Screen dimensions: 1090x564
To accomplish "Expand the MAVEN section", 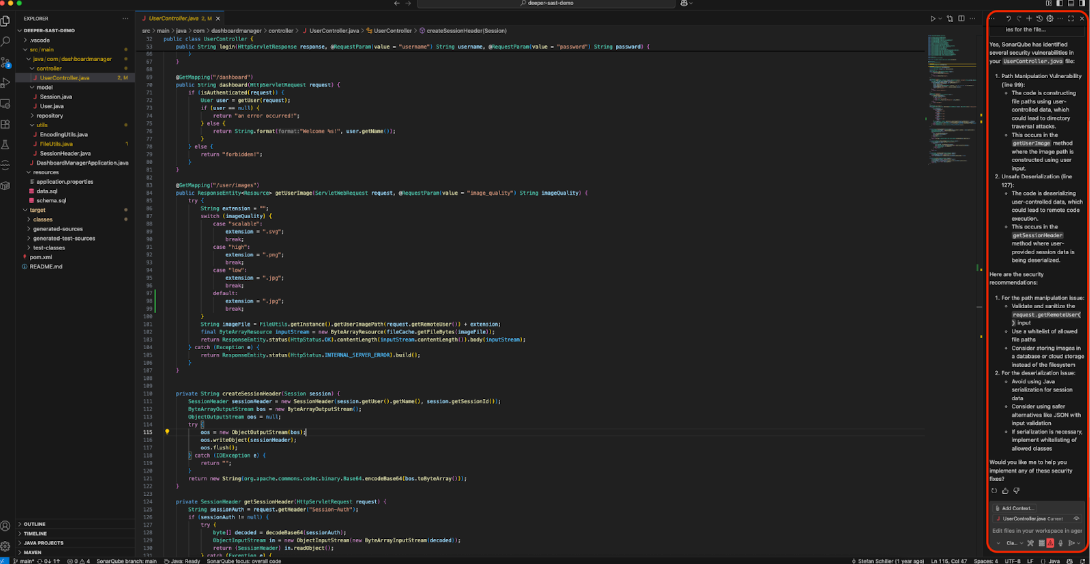I will 33,551.
